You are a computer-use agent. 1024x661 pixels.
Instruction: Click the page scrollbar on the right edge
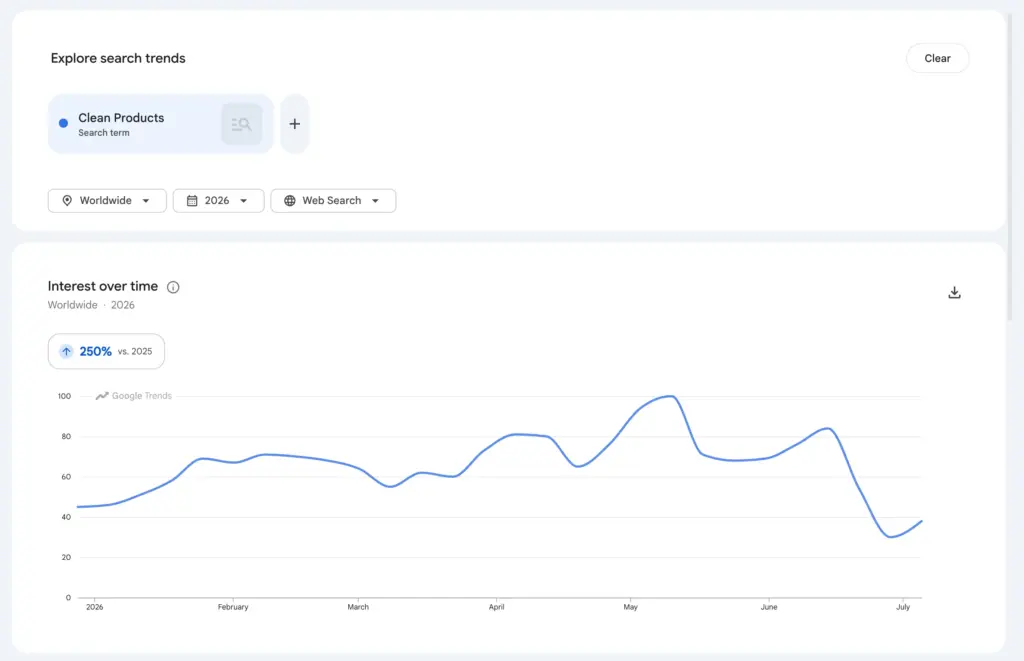tap(1011, 167)
